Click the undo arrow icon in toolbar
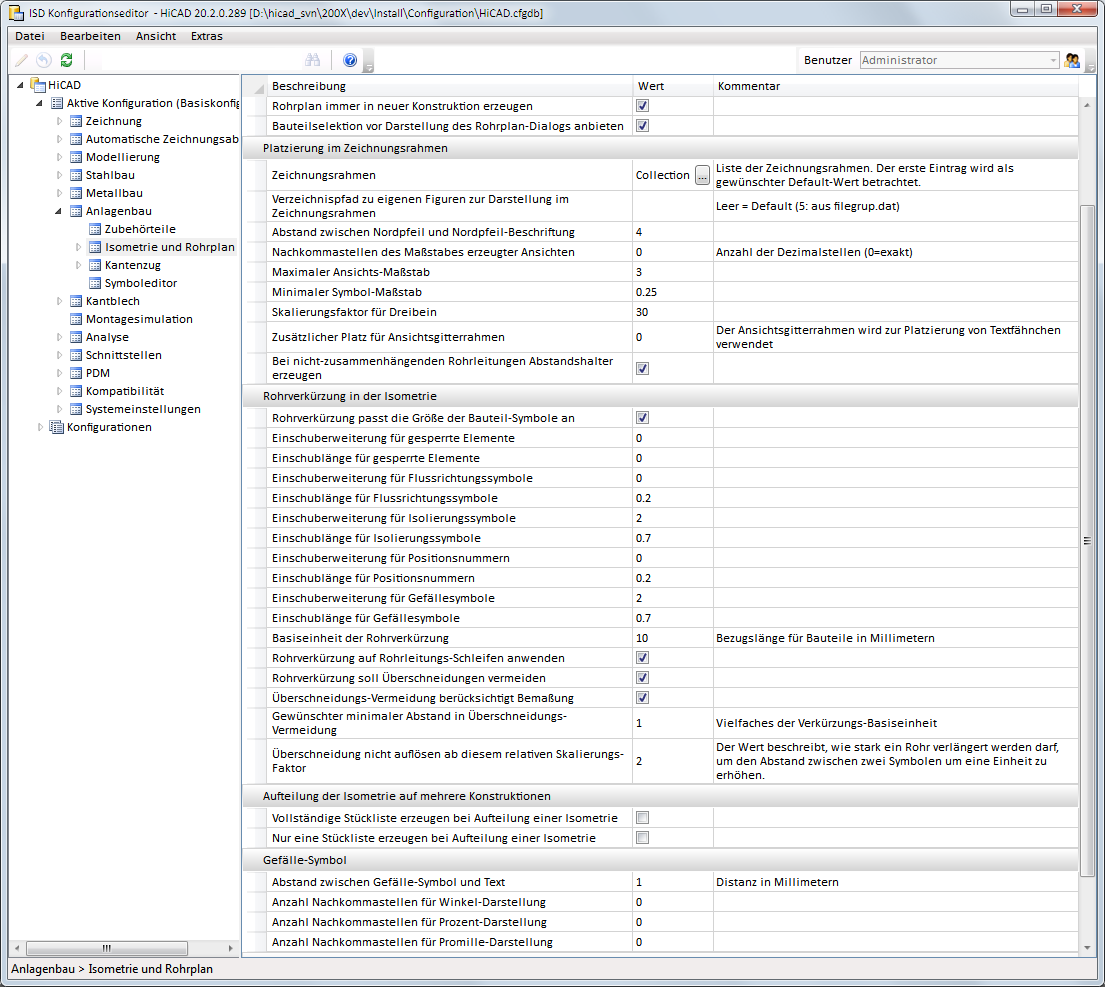1105x987 pixels. (x=44, y=60)
